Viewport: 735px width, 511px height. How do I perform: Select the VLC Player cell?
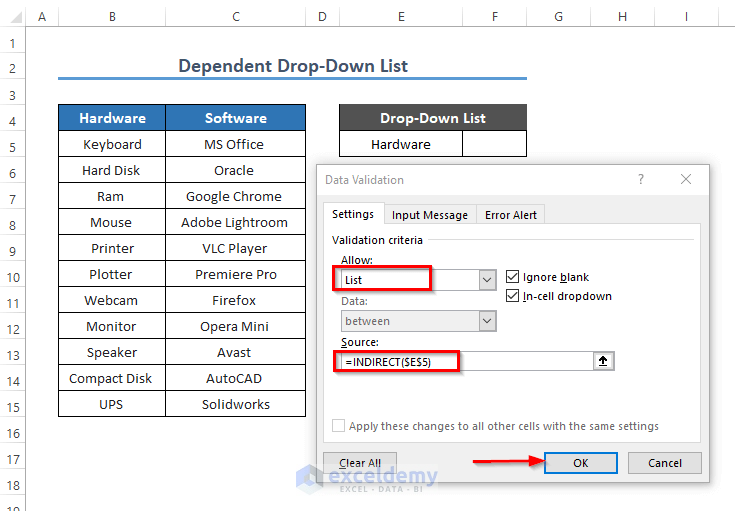point(236,248)
